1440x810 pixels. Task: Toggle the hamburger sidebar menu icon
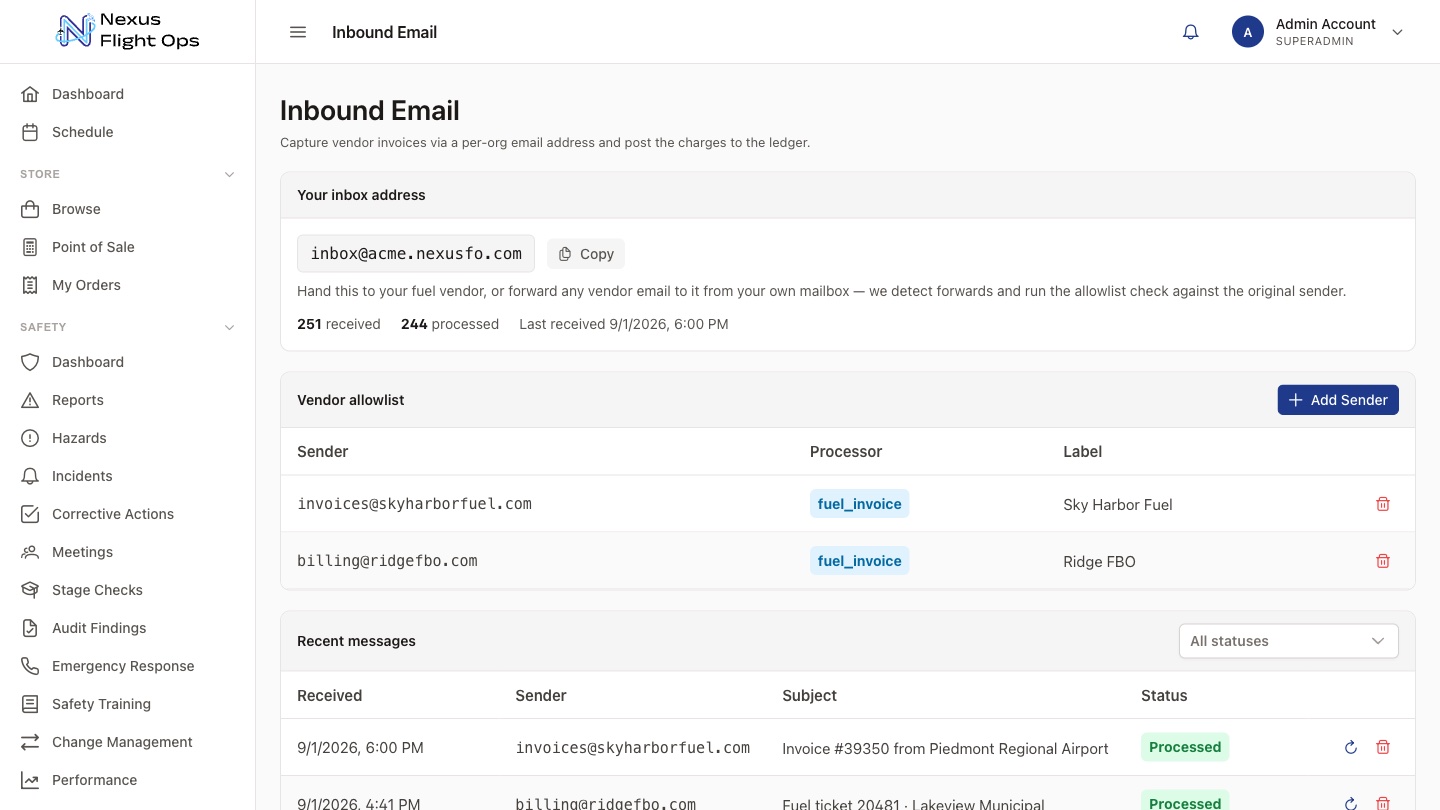pyautogui.click(x=298, y=32)
